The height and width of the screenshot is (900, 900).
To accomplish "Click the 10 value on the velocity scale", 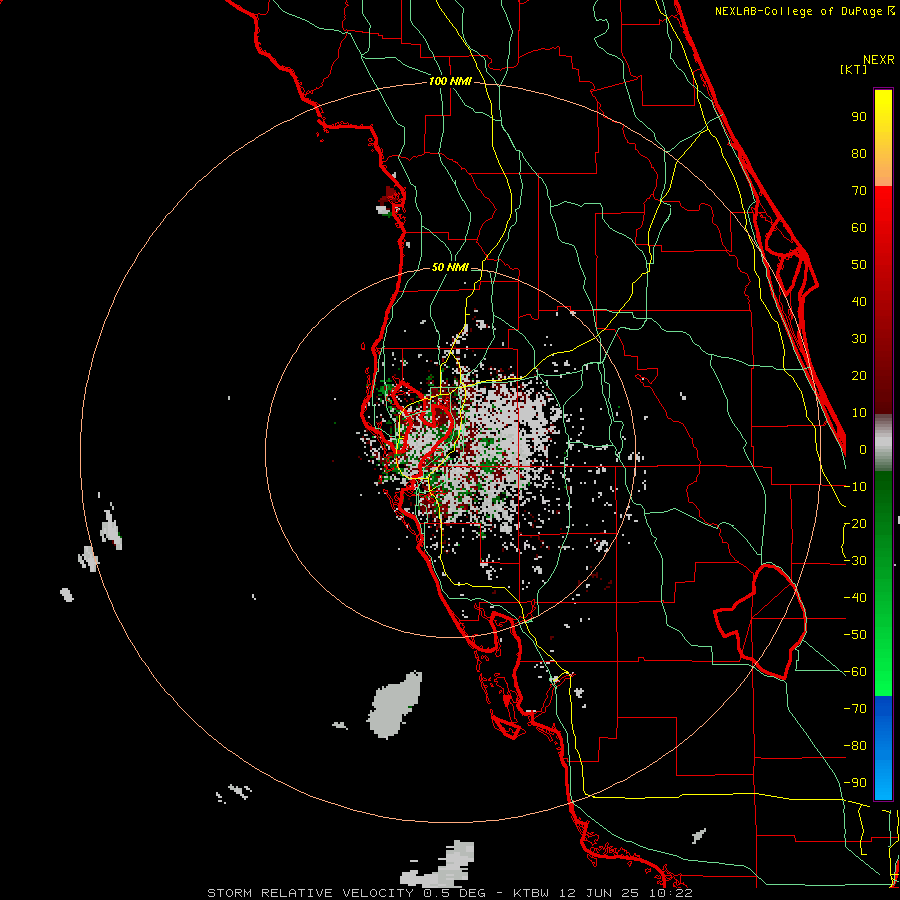I will coord(859,413).
